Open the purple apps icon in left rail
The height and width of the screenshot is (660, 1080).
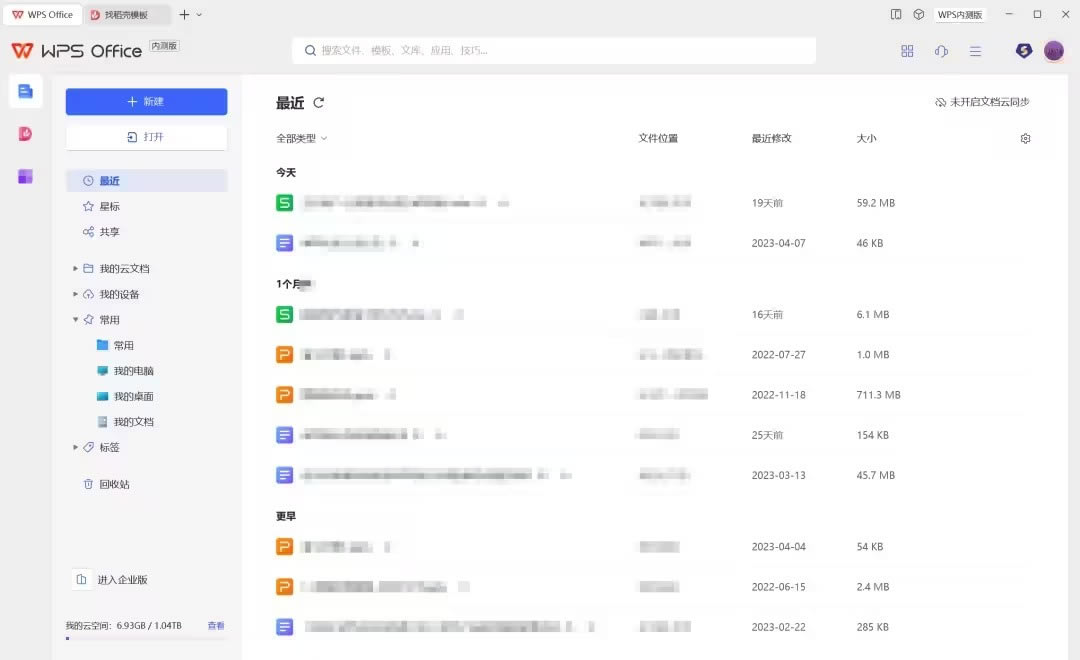tap(26, 176)
